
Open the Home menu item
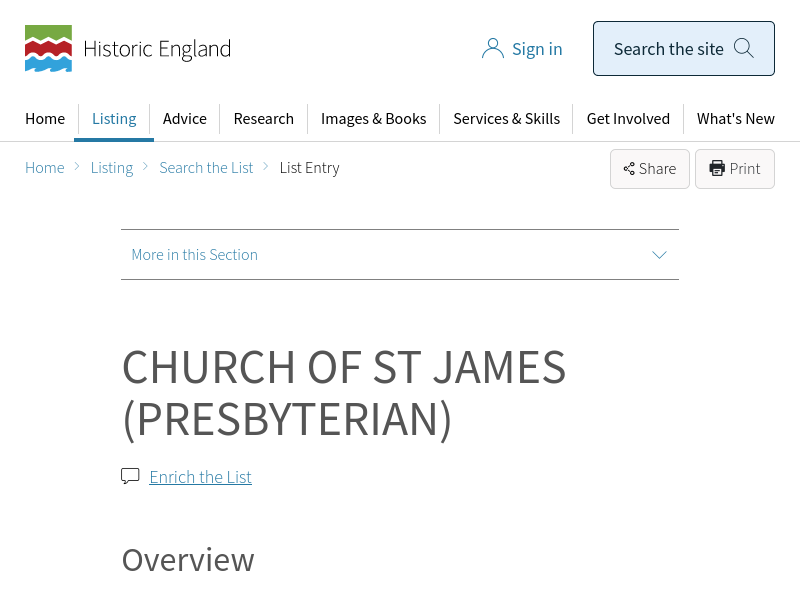point(45,119)
